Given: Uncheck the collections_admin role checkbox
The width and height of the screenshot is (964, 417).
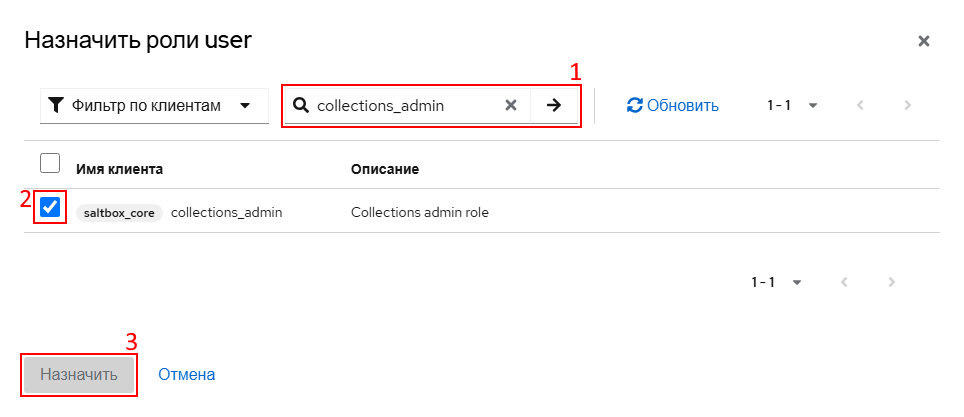Looking at the screenshot, I should tap(50, 208).
